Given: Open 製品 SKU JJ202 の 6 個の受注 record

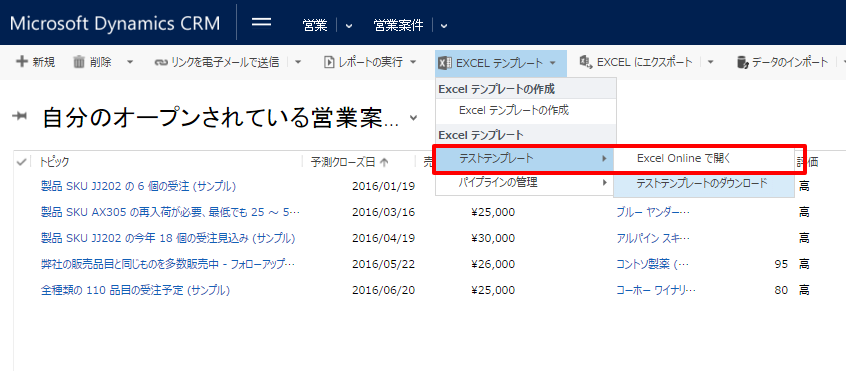Looking at the screenshot, I should pyautogui.click(x=138, y=187).
